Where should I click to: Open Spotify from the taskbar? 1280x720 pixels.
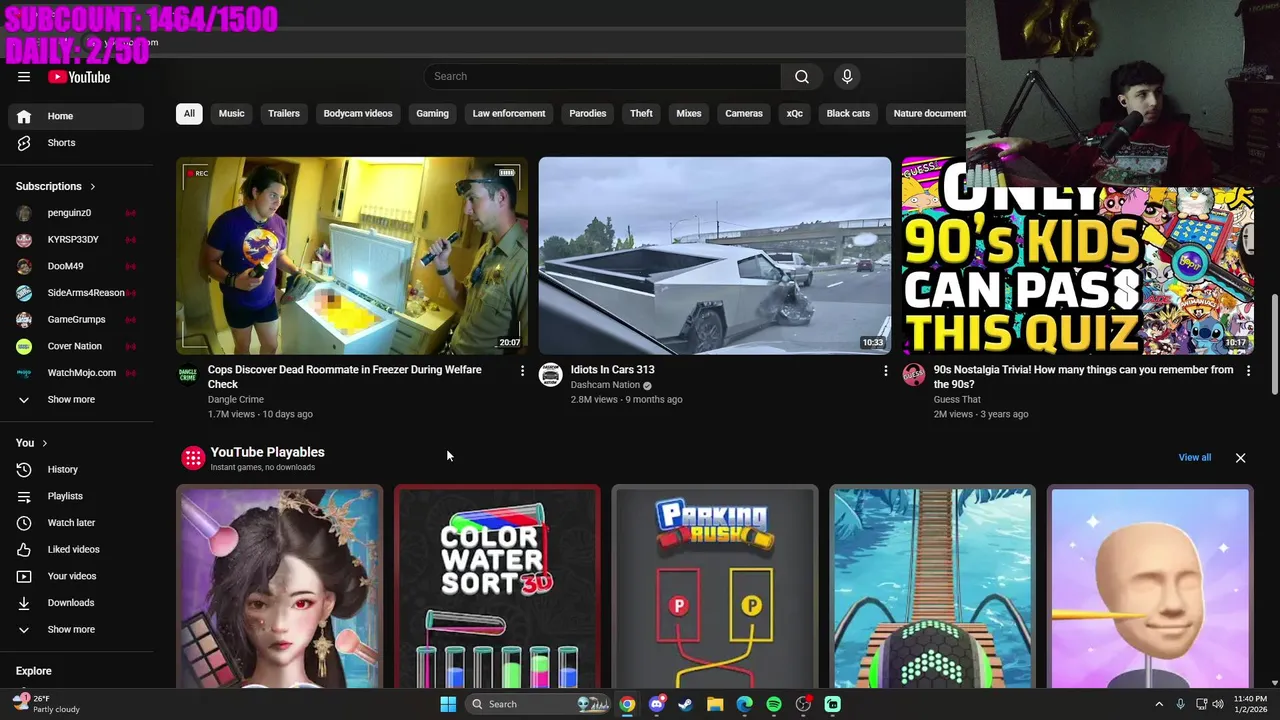tap(774, 704)
